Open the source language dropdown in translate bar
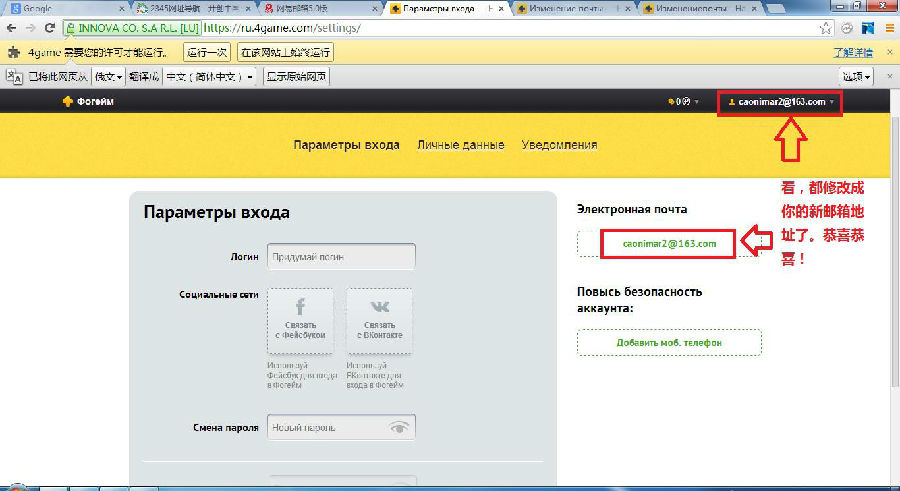 pyautogui.click(x=108, y=76)
